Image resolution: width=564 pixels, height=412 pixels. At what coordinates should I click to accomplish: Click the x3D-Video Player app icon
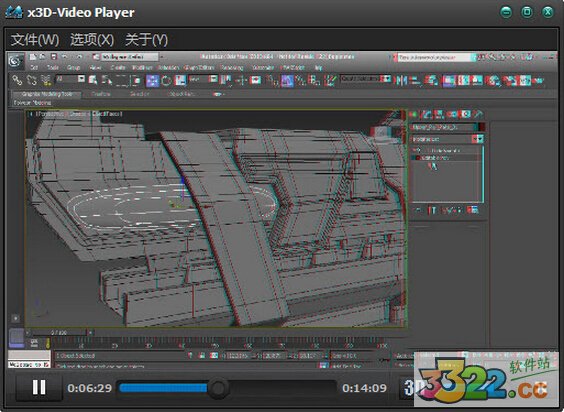point(14,12)
